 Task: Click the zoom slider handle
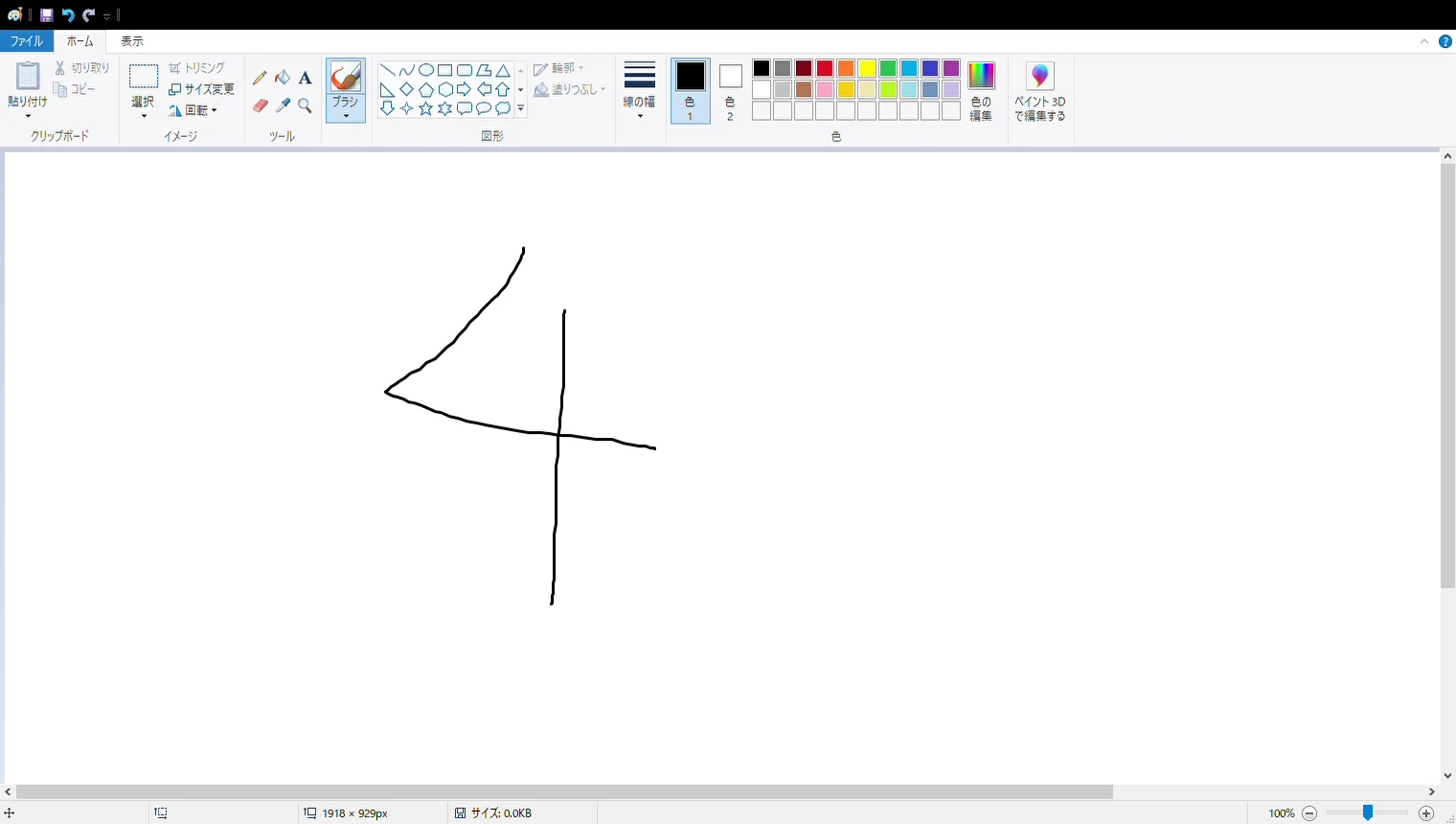[x=1368, y=813]
